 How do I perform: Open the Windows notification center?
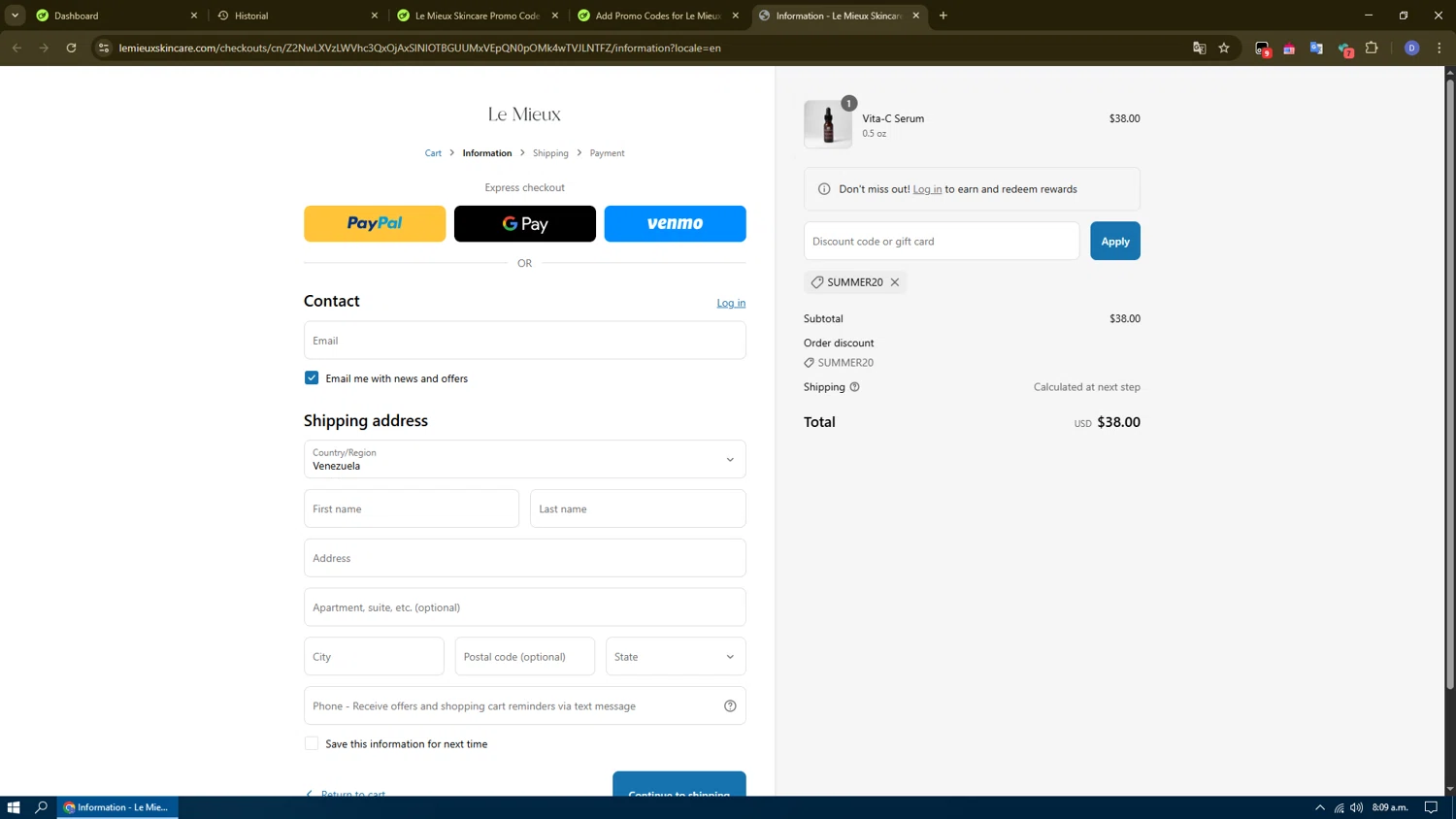[x=1431, y=807]
